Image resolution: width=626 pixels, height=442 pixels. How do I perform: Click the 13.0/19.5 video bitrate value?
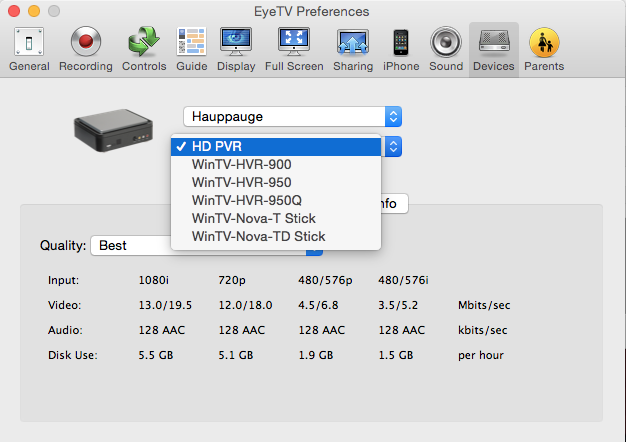click(x=165, y=305)
